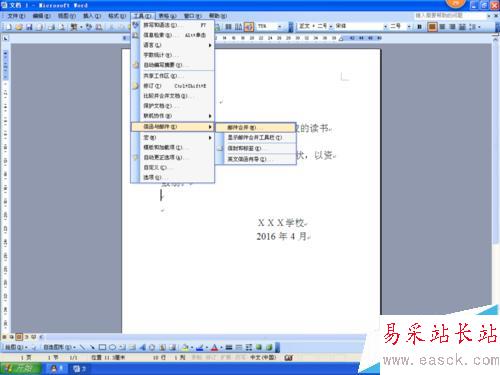Open 模板和加载项 menu entry

(173, 147)
